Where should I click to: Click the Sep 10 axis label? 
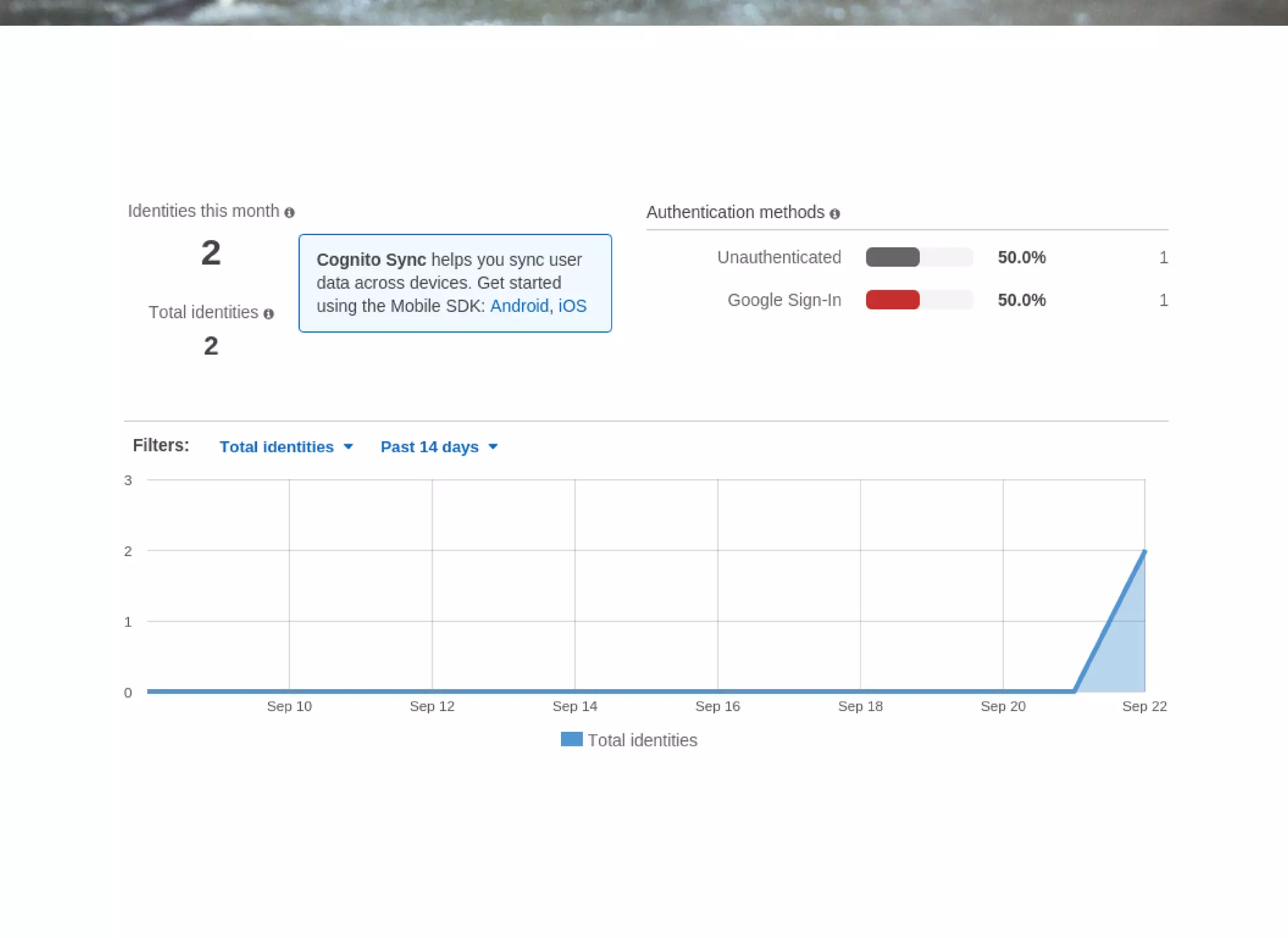point(289,706)
